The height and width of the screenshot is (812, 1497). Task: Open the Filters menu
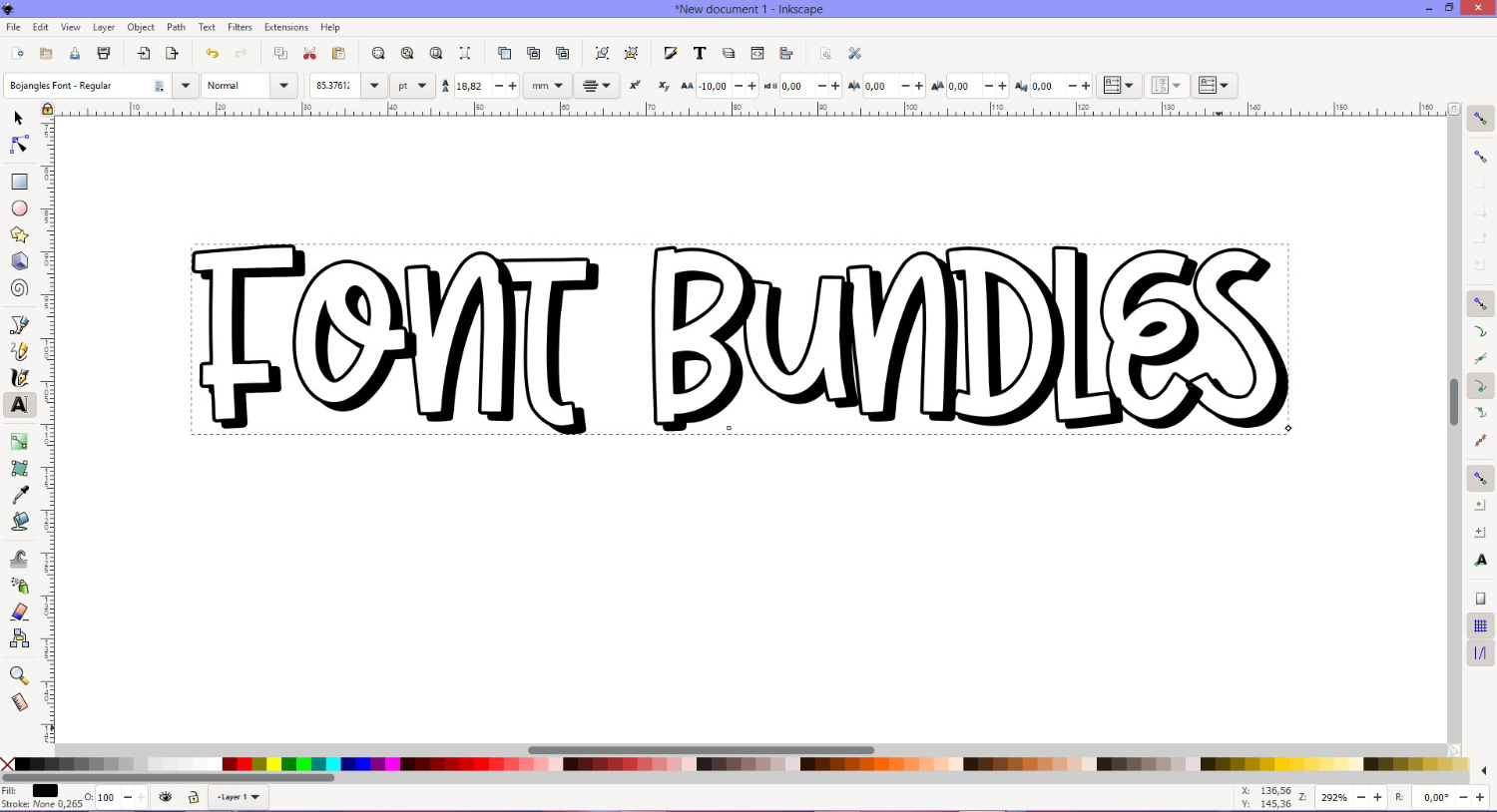240,27
